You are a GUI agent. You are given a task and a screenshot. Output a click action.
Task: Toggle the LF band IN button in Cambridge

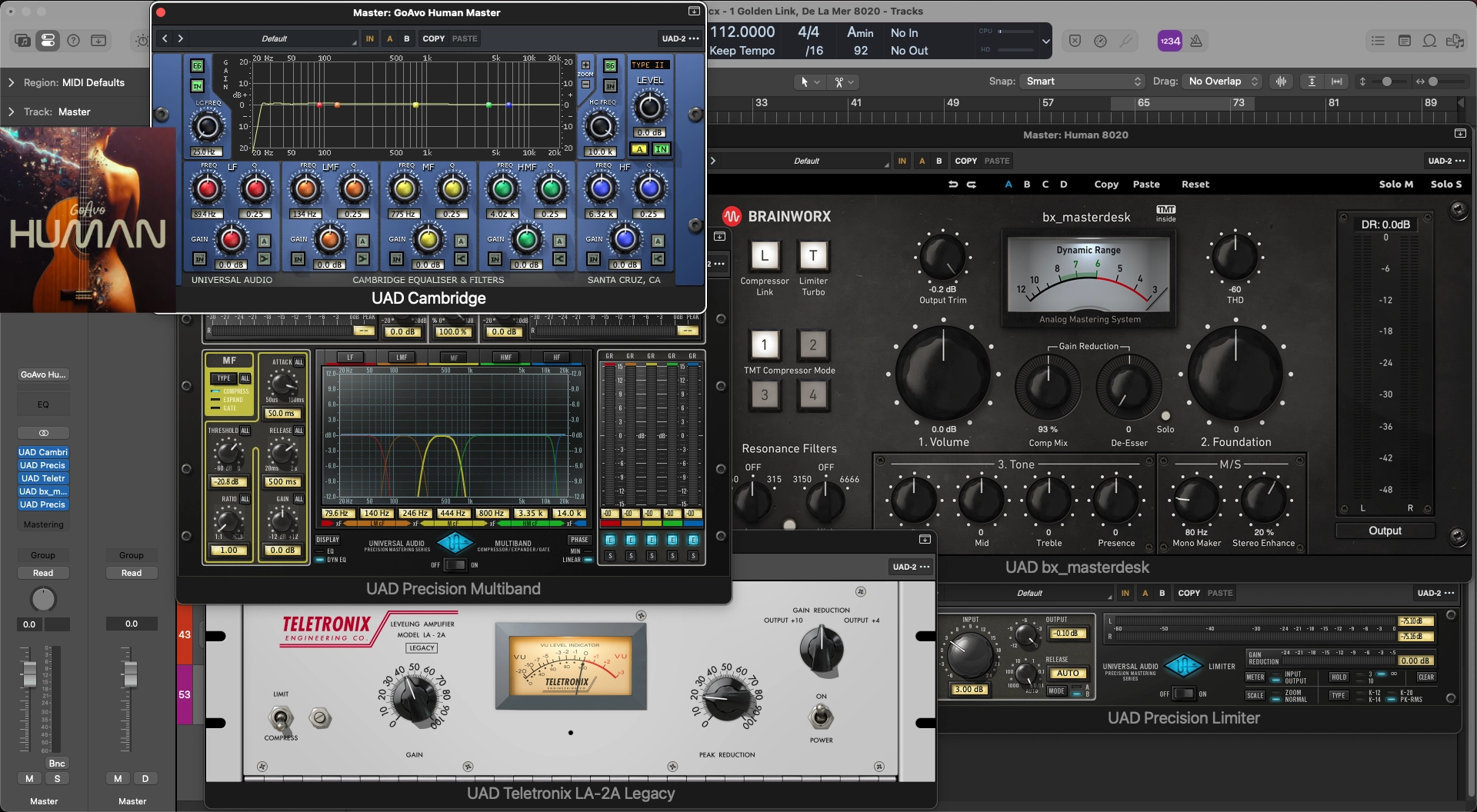tap(199, 259)
